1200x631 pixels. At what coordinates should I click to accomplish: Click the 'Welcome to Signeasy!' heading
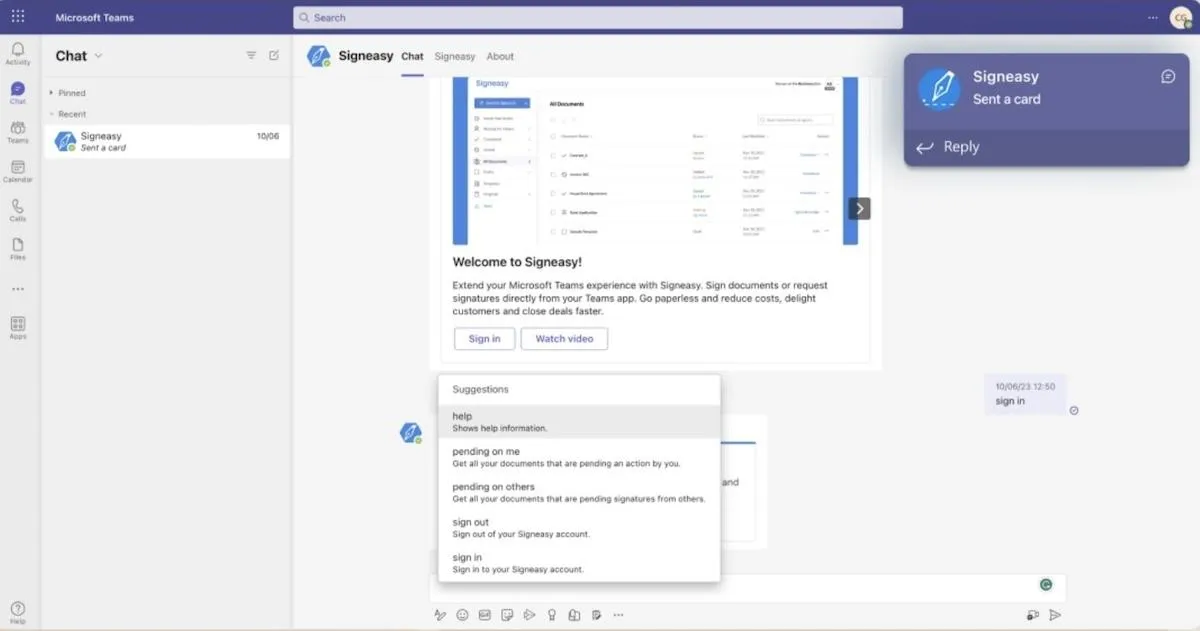pos(517,262)
